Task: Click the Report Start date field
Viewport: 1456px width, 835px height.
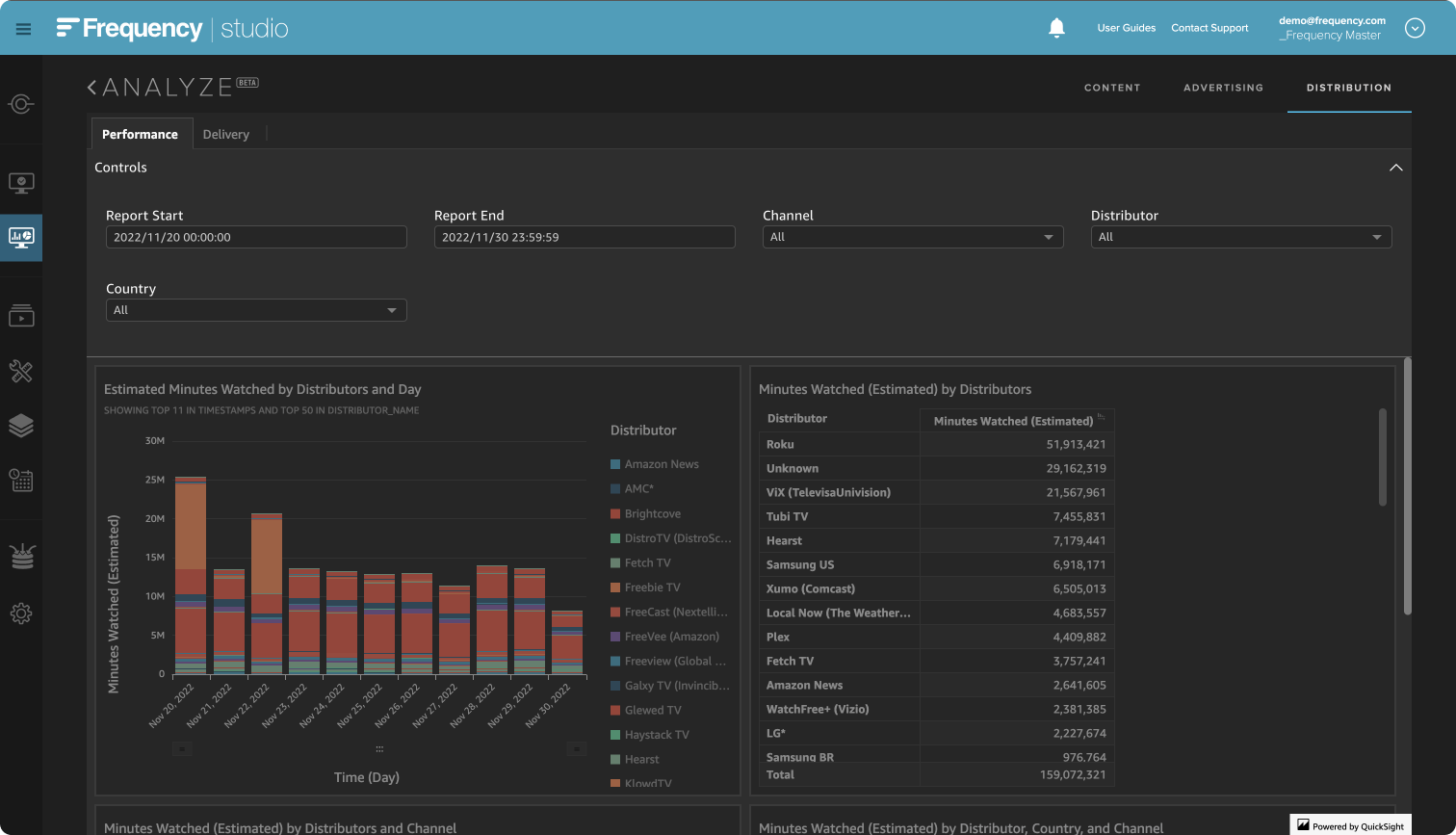Action: tap(256, 237)
